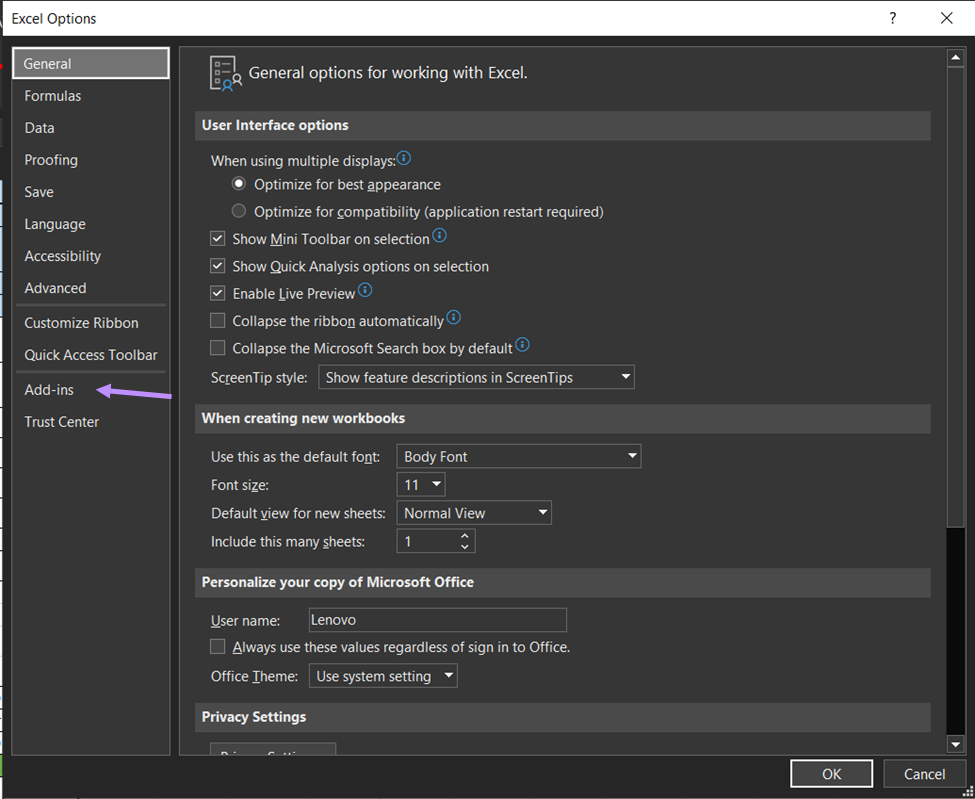Enable Collapse the ribbon automatically checkbox
This screenshot has height=799, width=975.
click(217, 321)
